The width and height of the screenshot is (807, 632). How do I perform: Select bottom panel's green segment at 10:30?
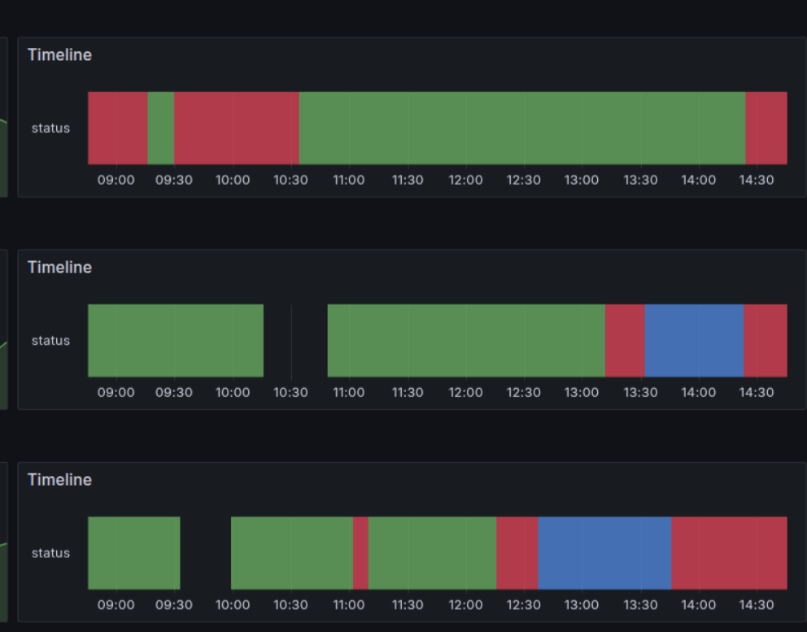(x=292, y=553)
